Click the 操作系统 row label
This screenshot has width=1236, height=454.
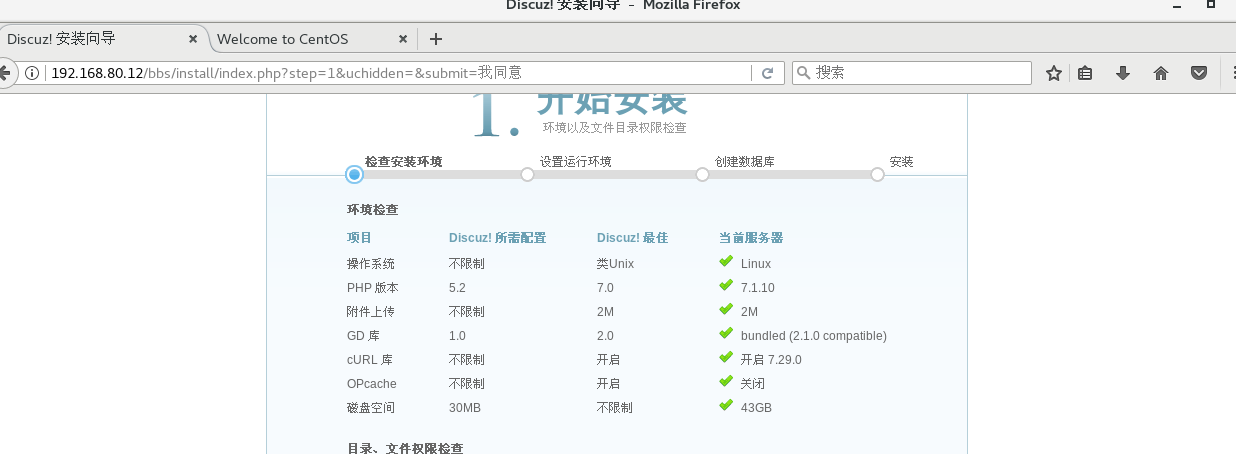tap(371, 264)
